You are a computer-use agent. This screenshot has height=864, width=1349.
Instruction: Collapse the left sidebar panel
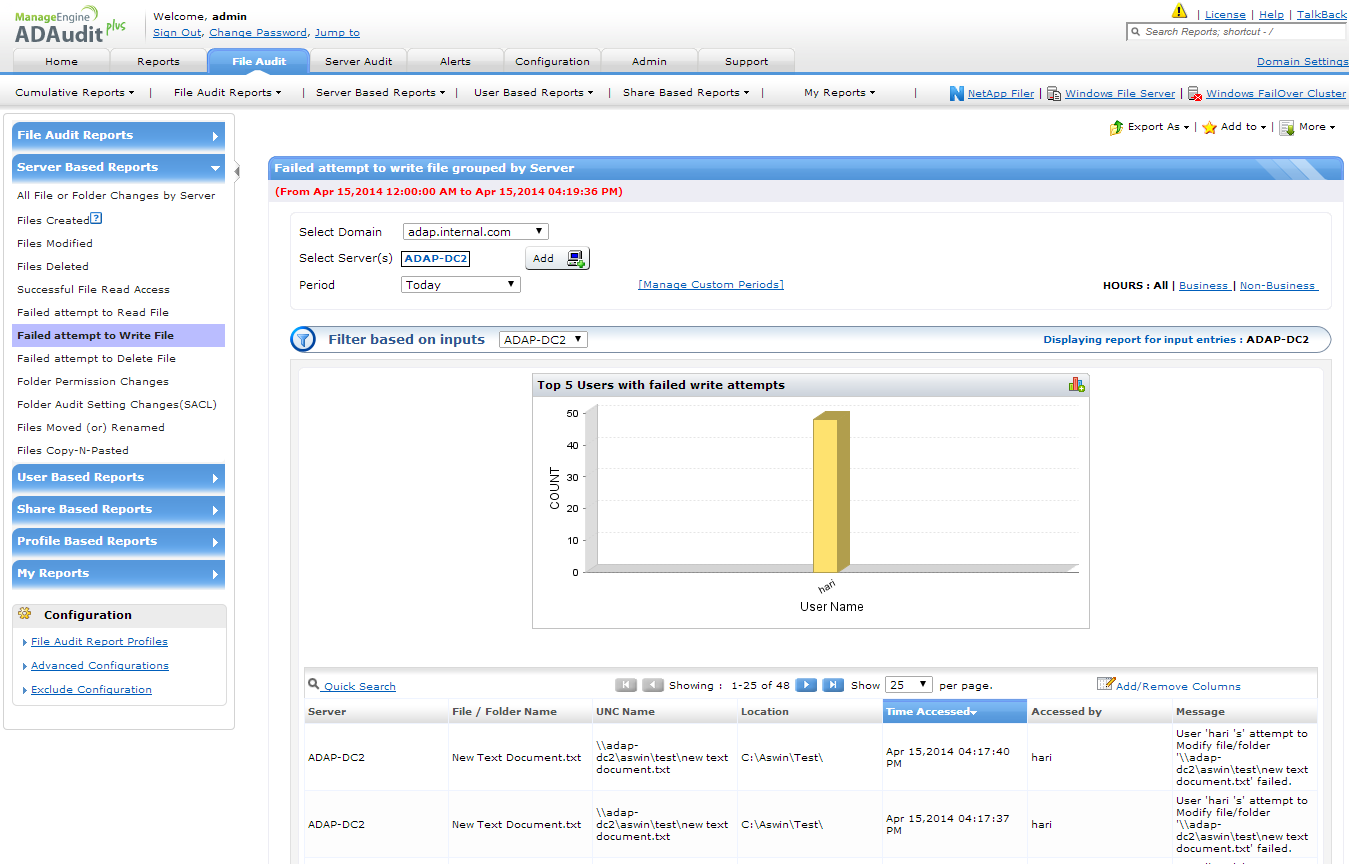click(x=237, y=171)
